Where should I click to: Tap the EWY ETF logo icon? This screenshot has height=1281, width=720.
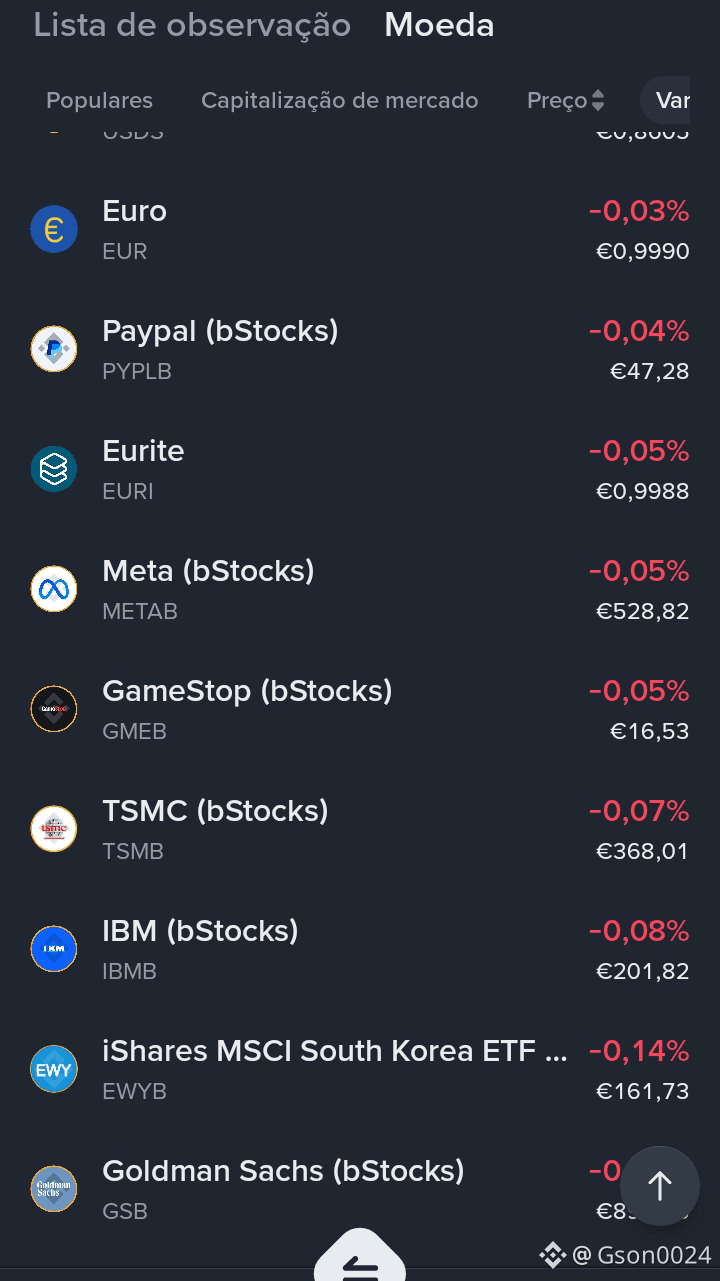tap(54, 1069)
